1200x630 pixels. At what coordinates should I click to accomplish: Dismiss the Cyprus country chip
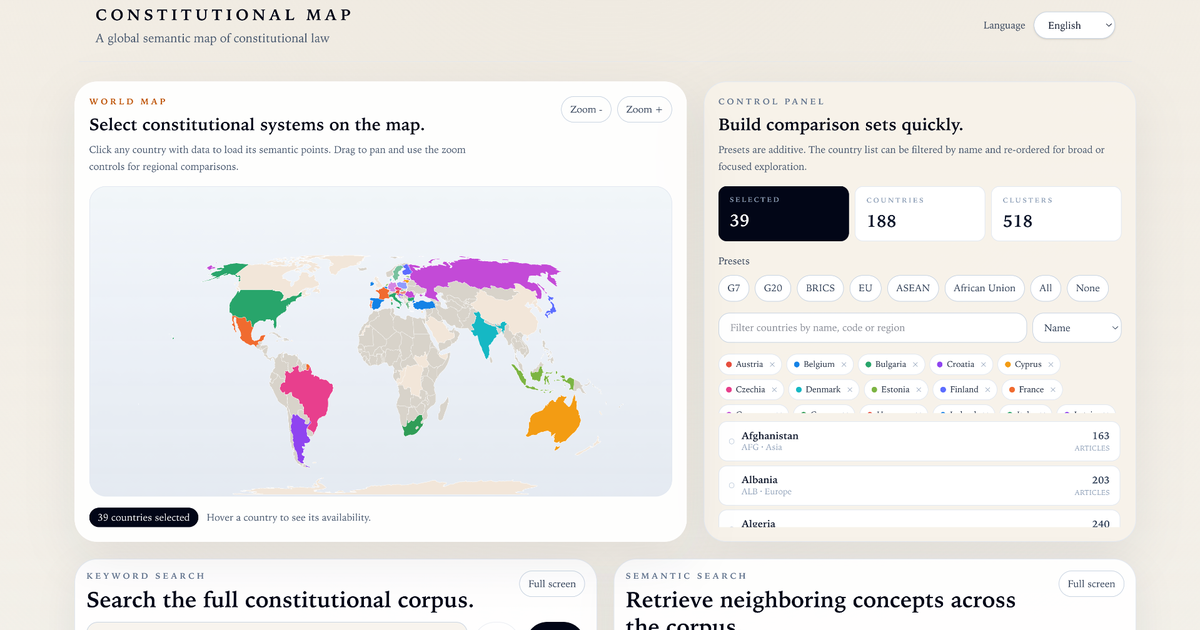(1049, 364)
